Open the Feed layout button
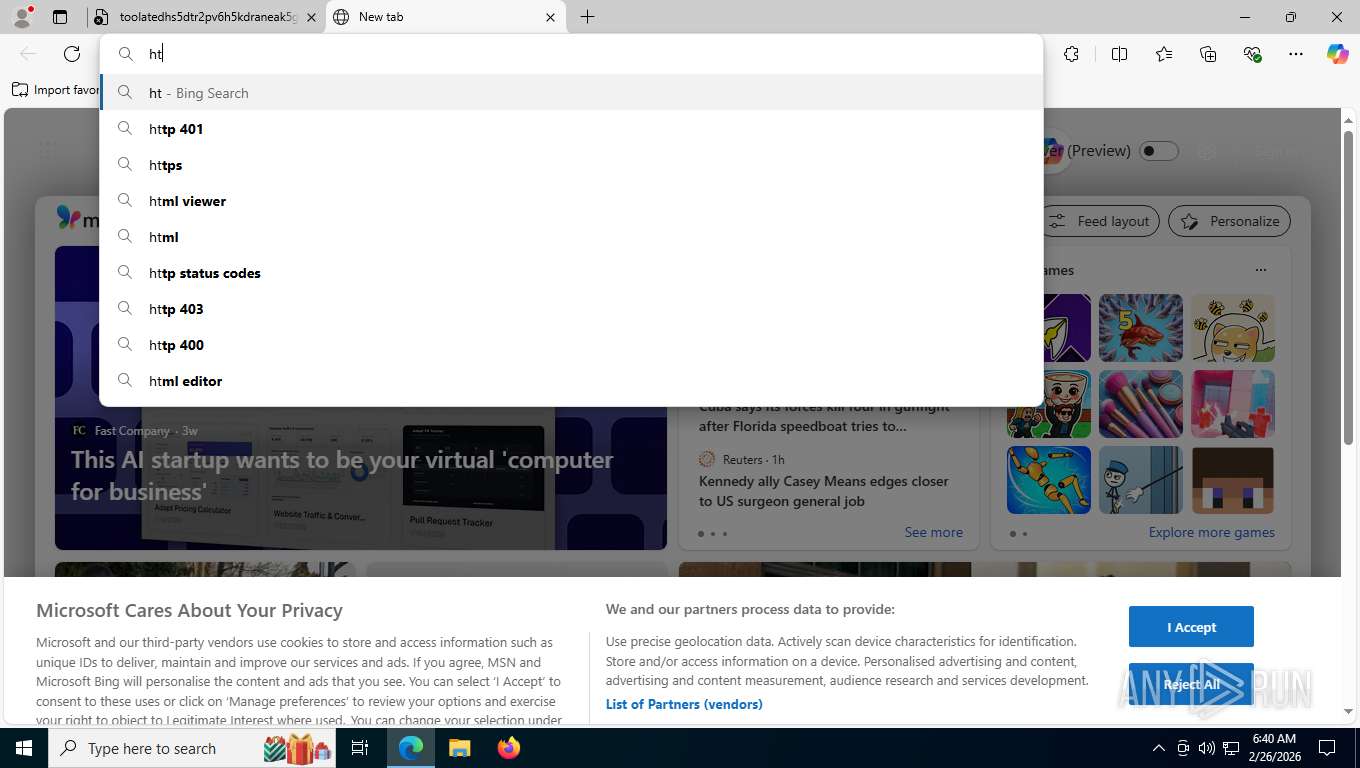This screenshot has height=768, width=1360. pos(1100,221)
